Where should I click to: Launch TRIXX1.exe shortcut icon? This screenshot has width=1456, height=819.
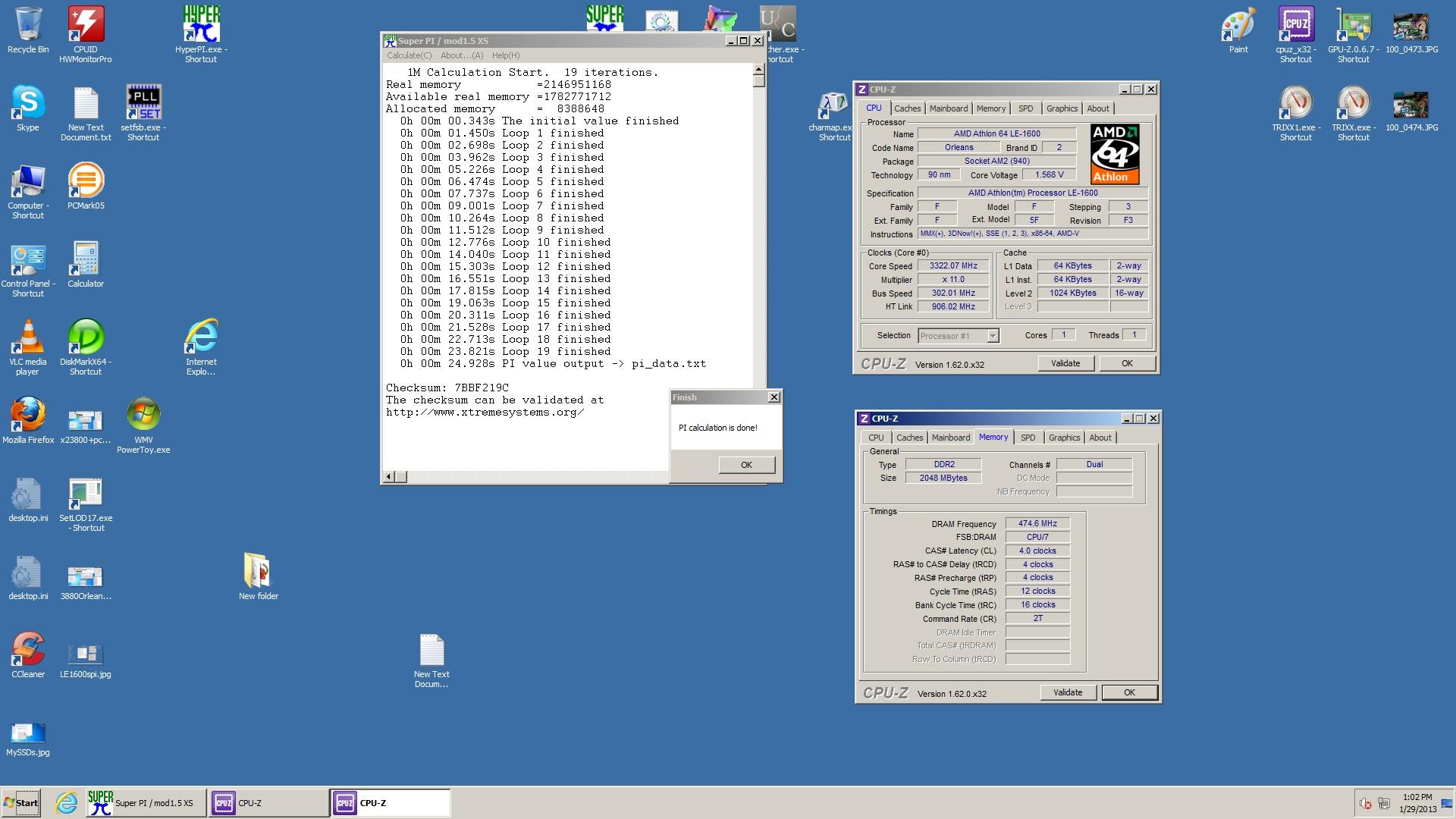pos(1296,113)
